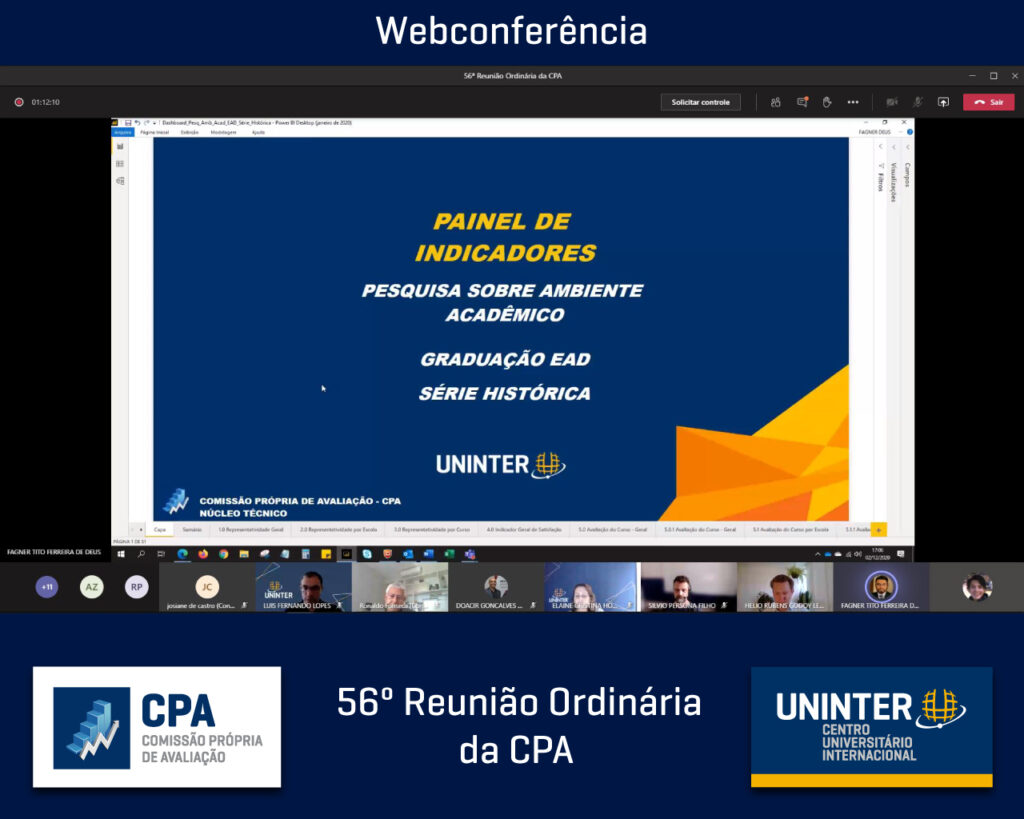Image resolution: width=1024 pixels, height=819 pixels.
Task: Click the Solicitar controle button
Action: [x=700, y=102]
